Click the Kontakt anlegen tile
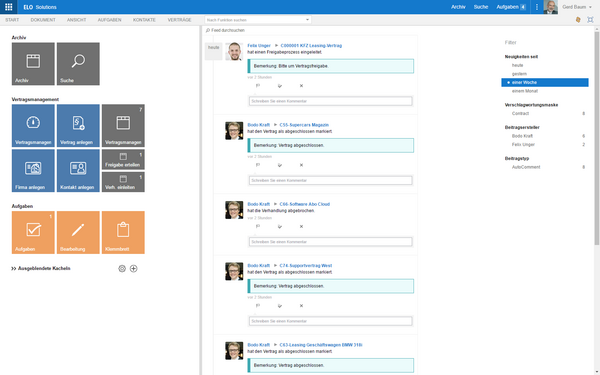The image size is (600, 375). click(x=78, y=171)
